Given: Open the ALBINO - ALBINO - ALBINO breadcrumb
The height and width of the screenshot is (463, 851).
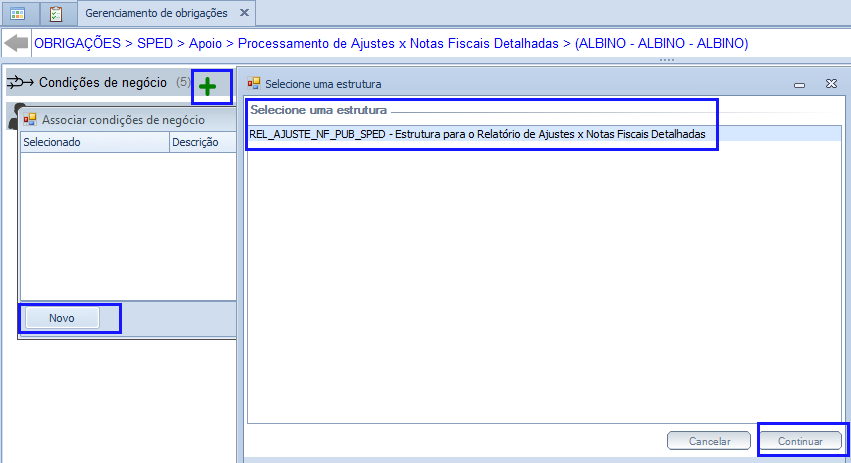Looking at the screenshot, I should 662,43.
